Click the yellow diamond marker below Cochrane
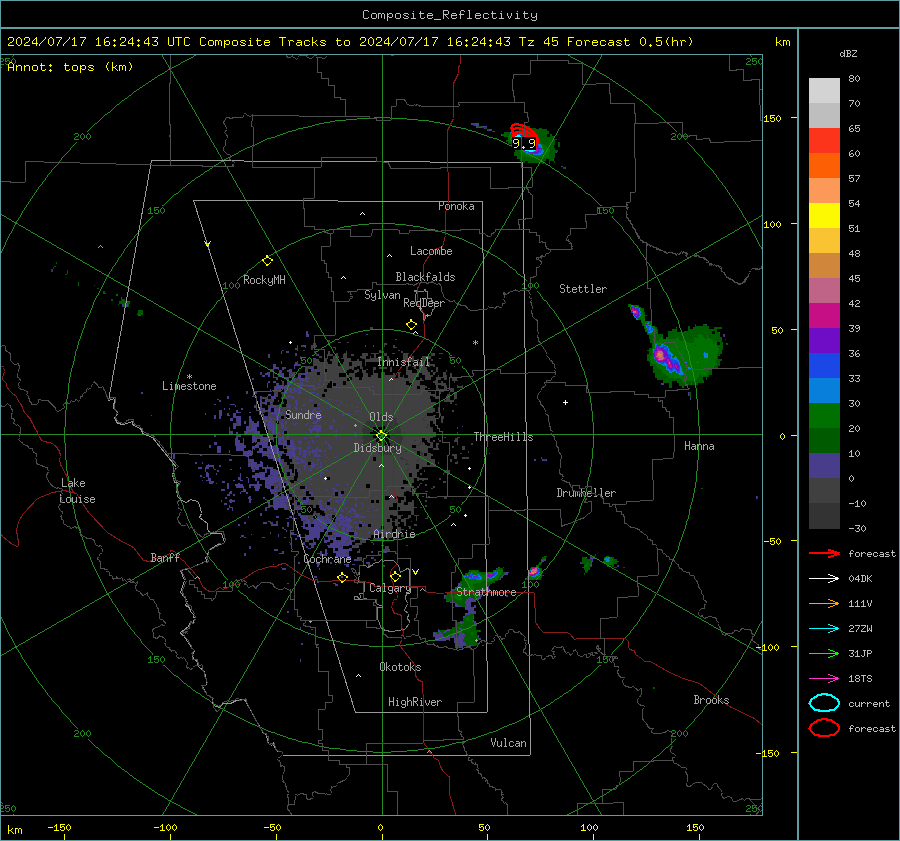 coord(342,578)
